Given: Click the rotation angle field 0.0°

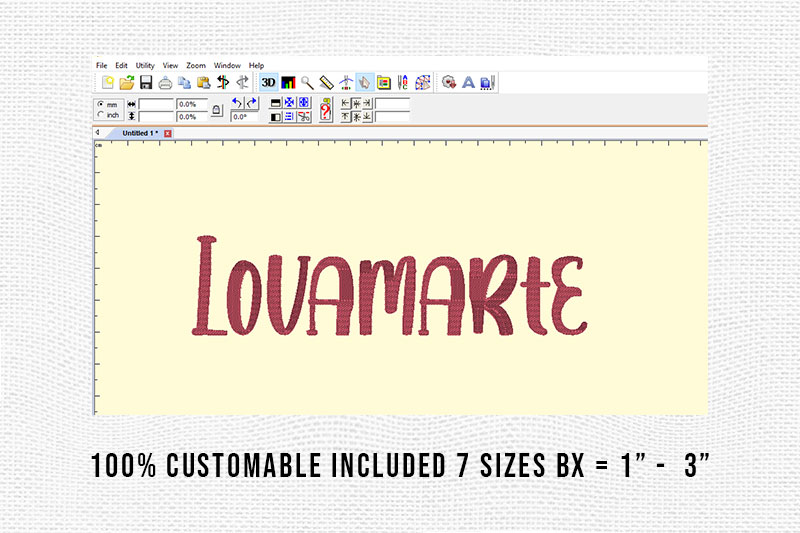Looking at the screenshot, I should (244, 117).
